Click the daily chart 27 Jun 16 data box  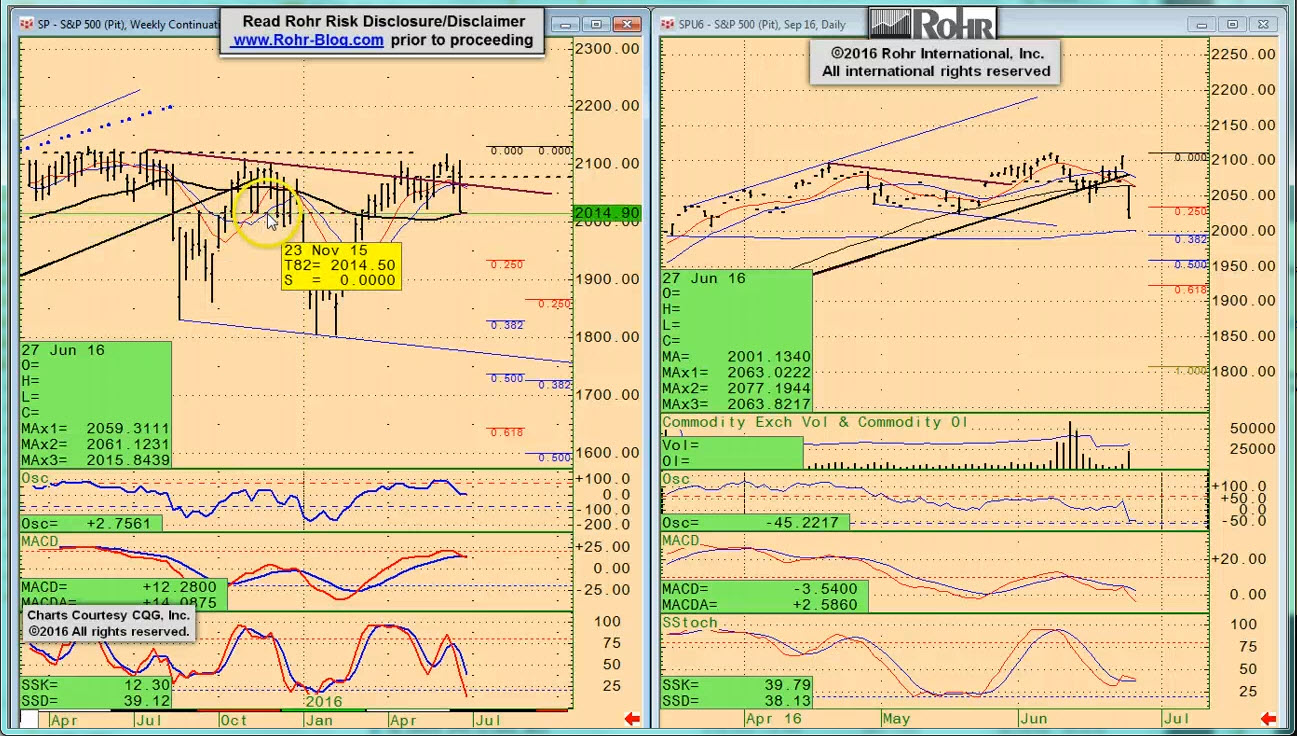click(736, 340)
